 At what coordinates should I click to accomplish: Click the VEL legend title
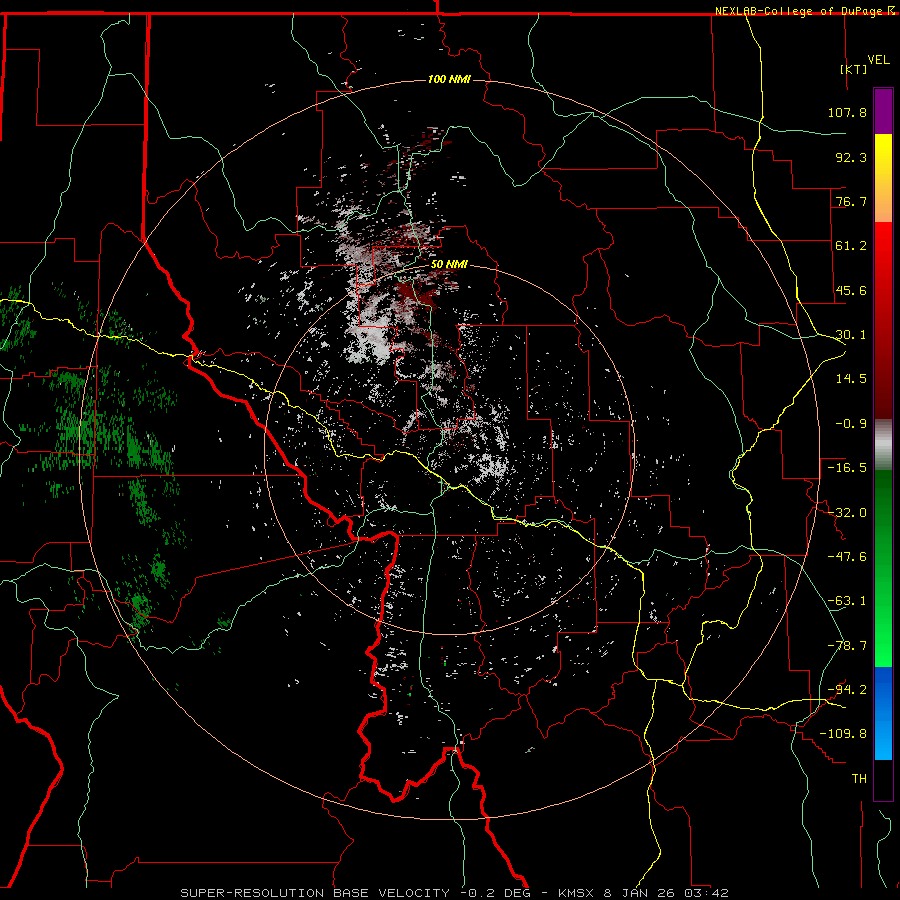[878, 59]
